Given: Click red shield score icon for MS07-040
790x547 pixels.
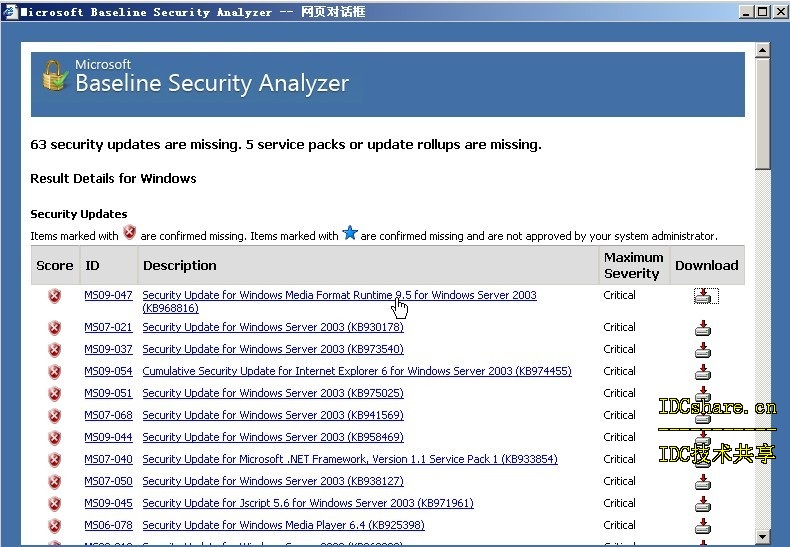Looking at the screenshot, I should (54, 459).
